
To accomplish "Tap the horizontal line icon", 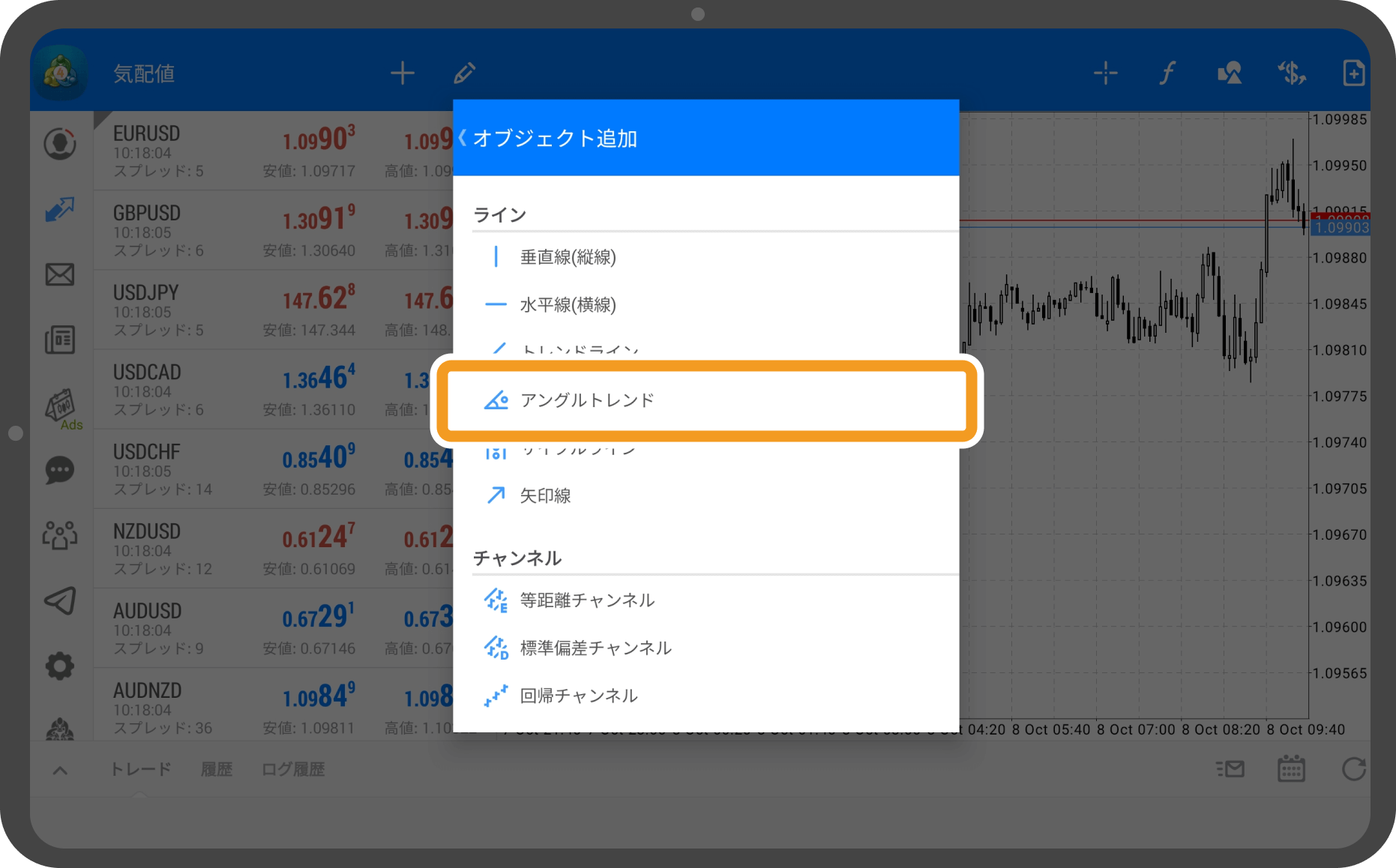I will [496, 305].
